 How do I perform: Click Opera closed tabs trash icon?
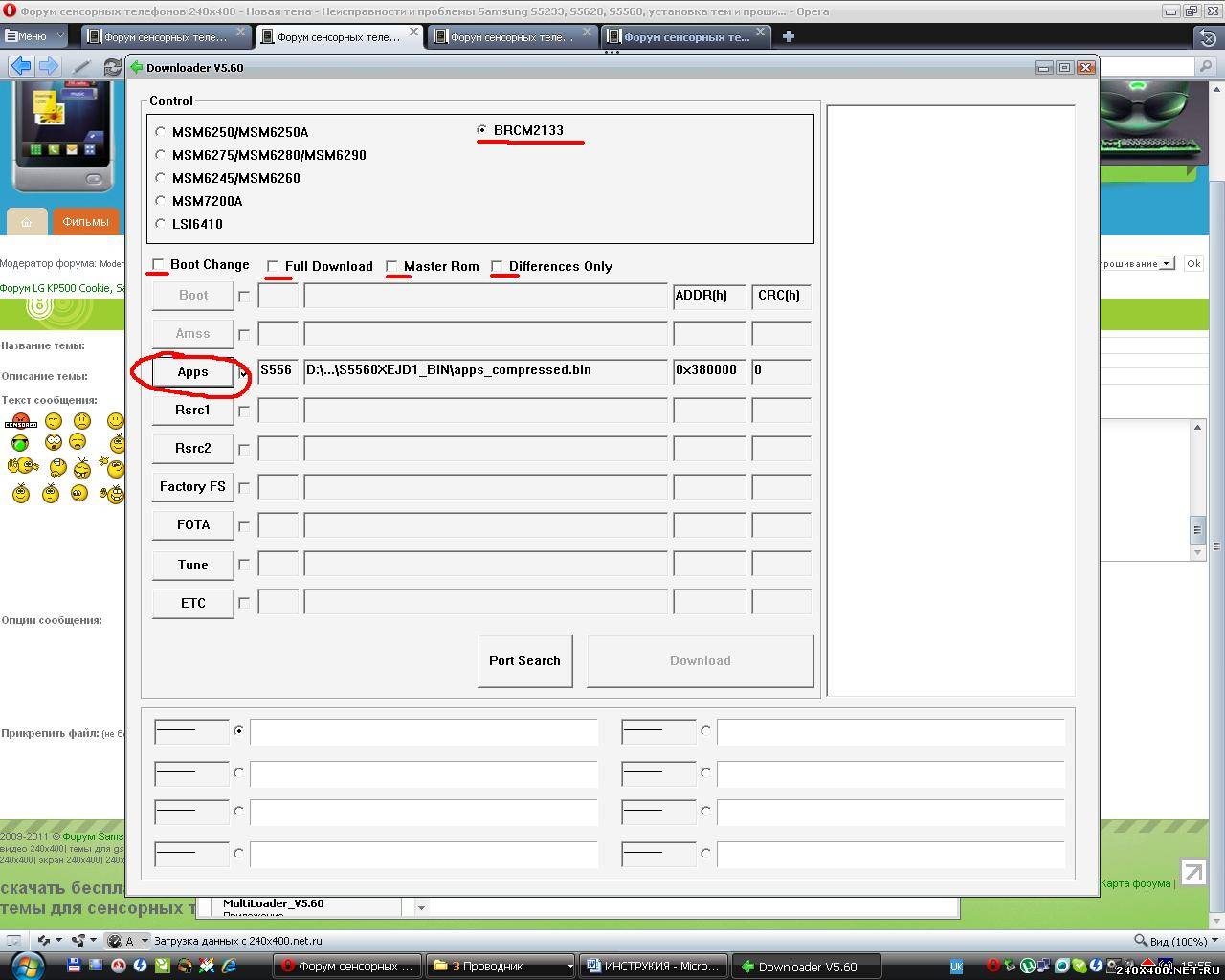1207,36
